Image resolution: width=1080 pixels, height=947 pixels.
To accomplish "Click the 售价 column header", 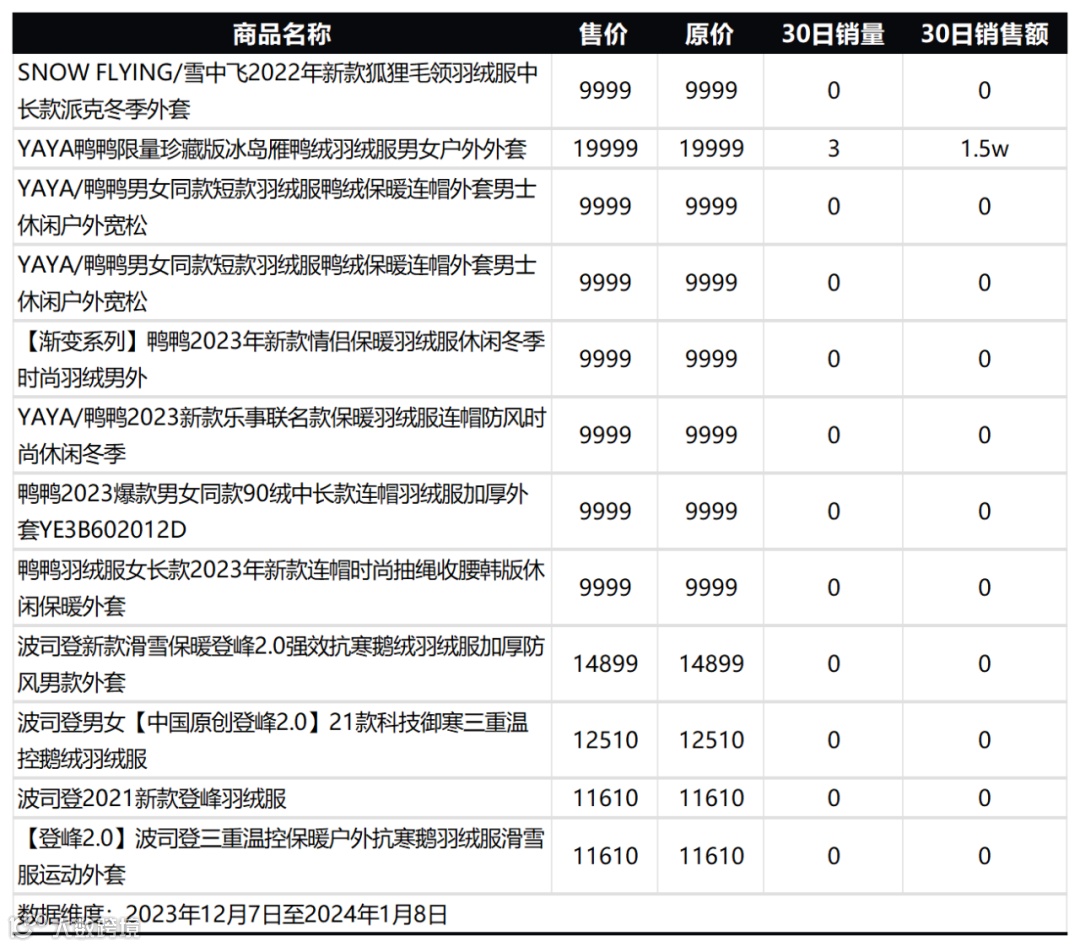I will pyautogui.click(x=604, y=34).
